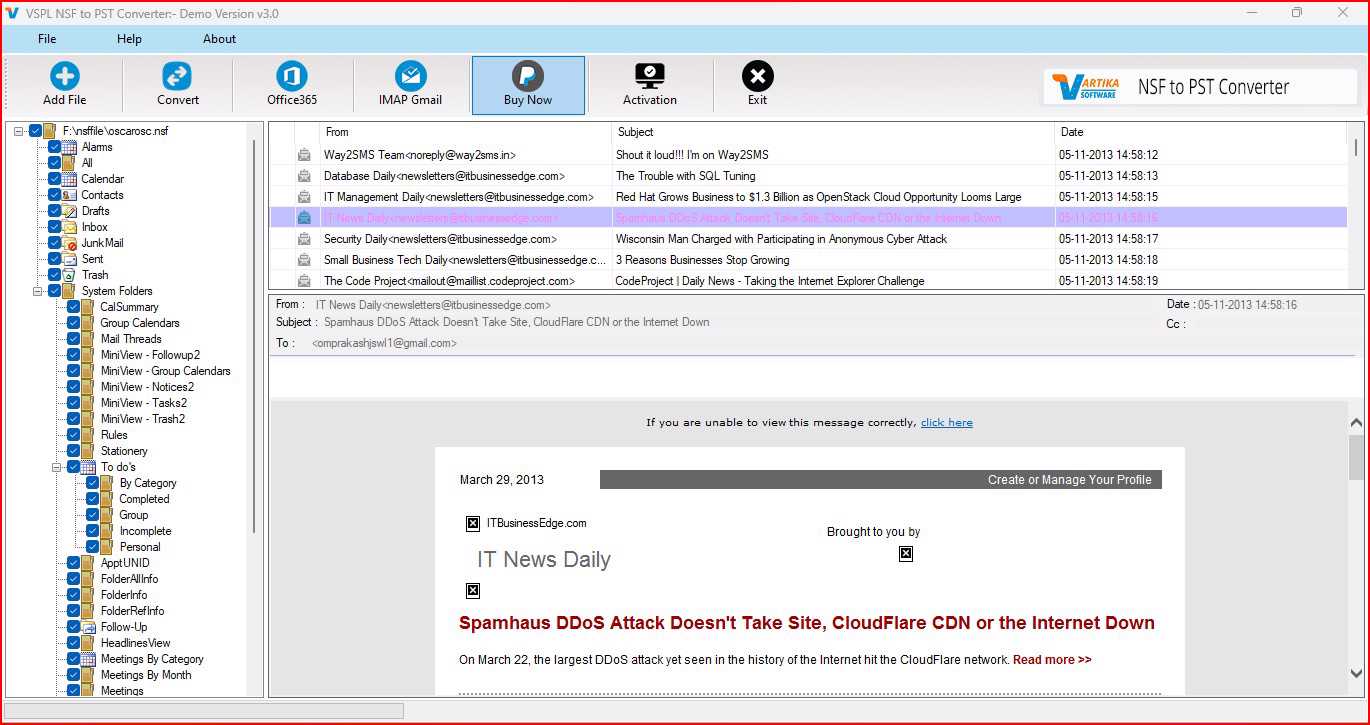The height and width of the screenshot is (725, 1370).
Task: Sort emails by the Date column header
Action: click(1201, 132)
